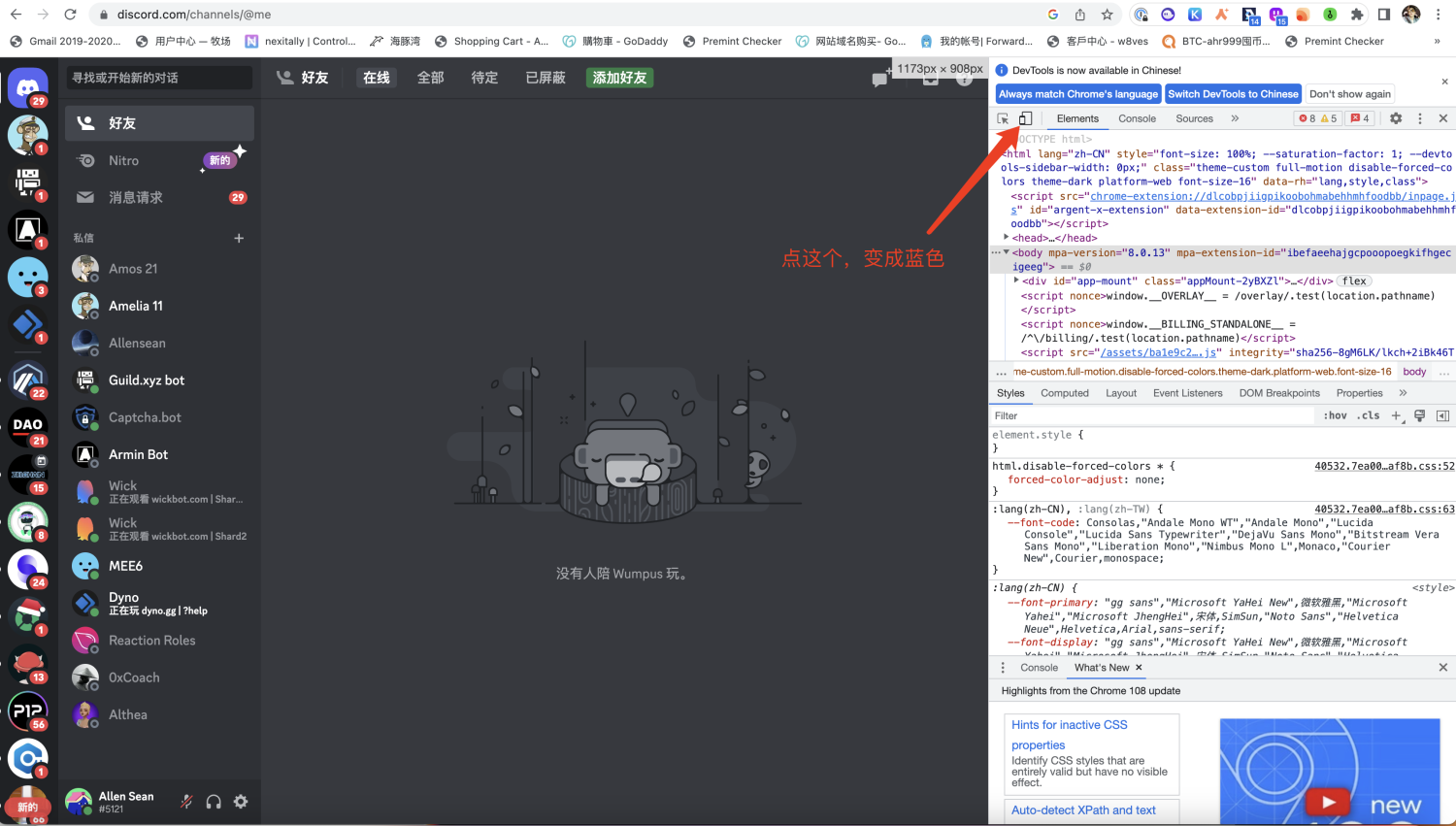This screenshot has width=1456, height=826.
Task: Expand the app-mount div node
Action: (1016, 281)
